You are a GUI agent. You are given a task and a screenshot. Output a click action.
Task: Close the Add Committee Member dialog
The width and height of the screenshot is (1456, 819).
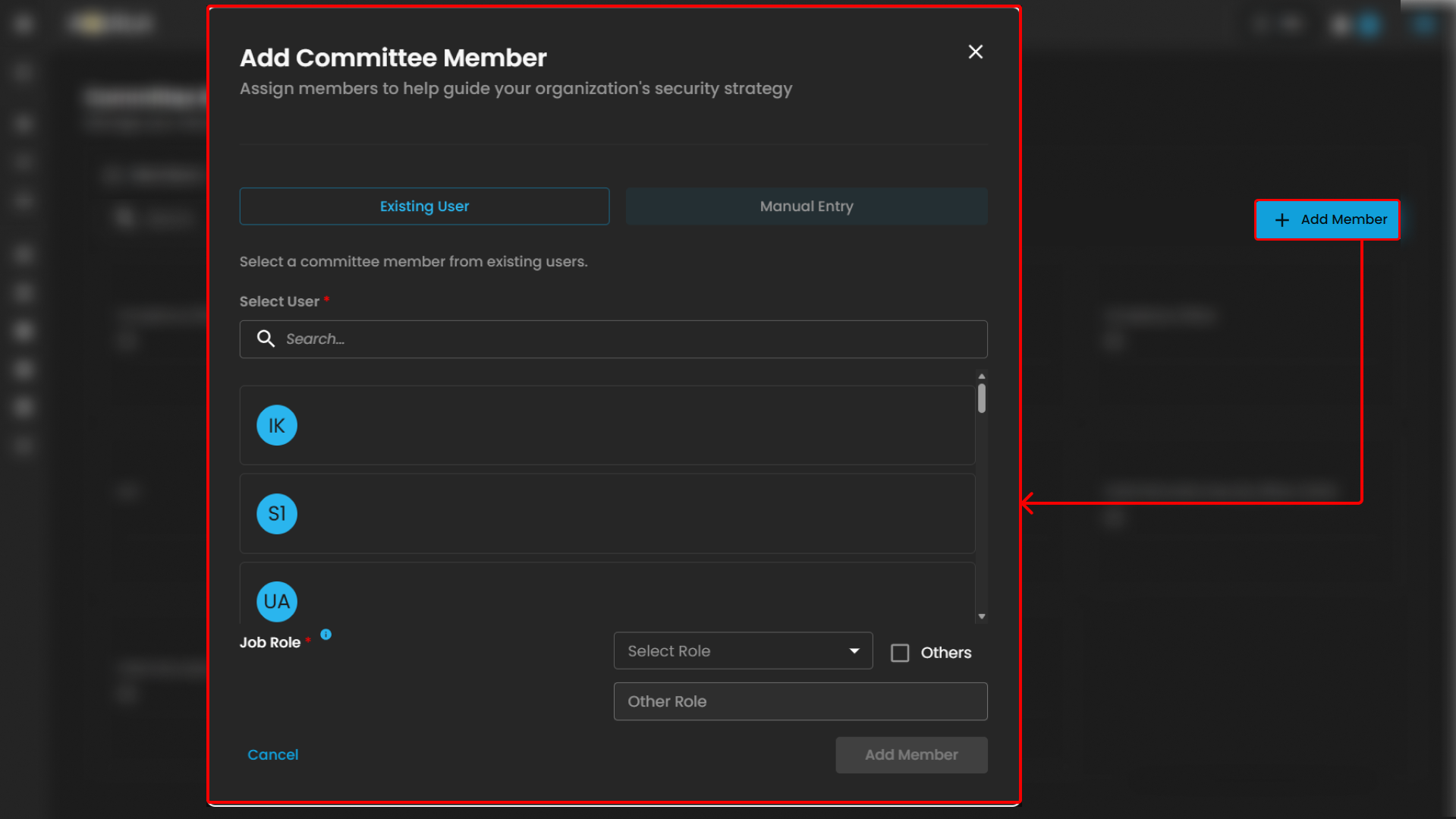(976, 52)
